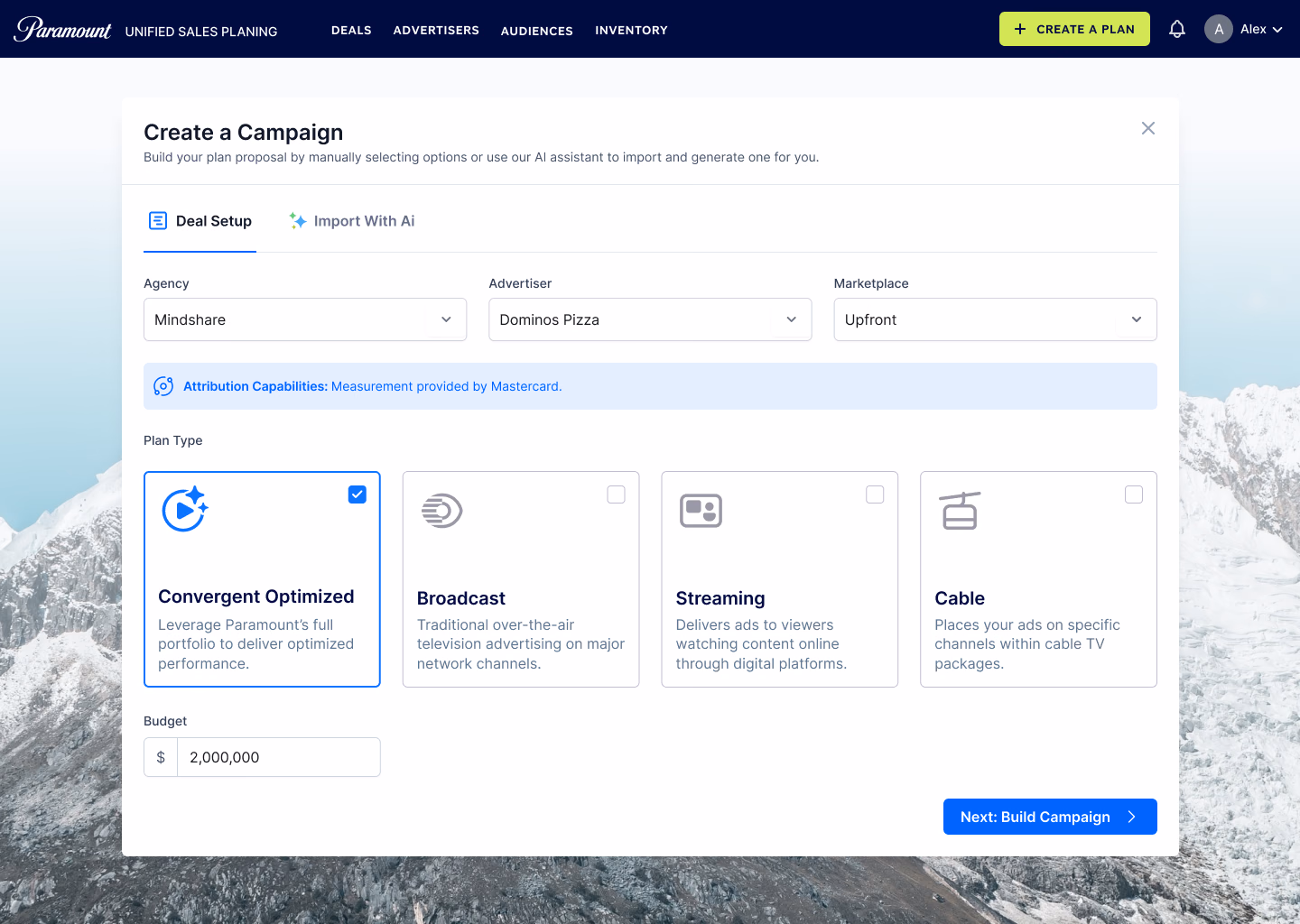
Task: Click the Plan Type label
Action: (173, 440)
